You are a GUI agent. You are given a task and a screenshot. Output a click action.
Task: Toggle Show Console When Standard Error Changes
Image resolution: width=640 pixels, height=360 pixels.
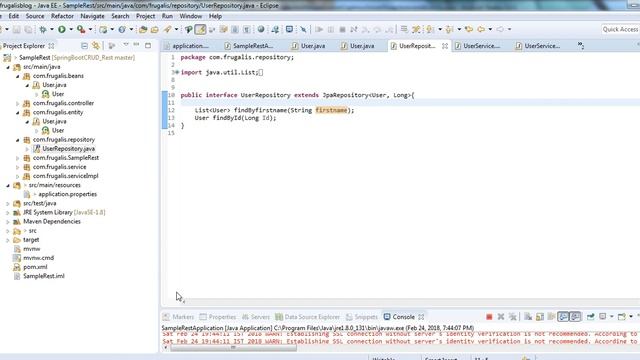(x=576, y=317)
